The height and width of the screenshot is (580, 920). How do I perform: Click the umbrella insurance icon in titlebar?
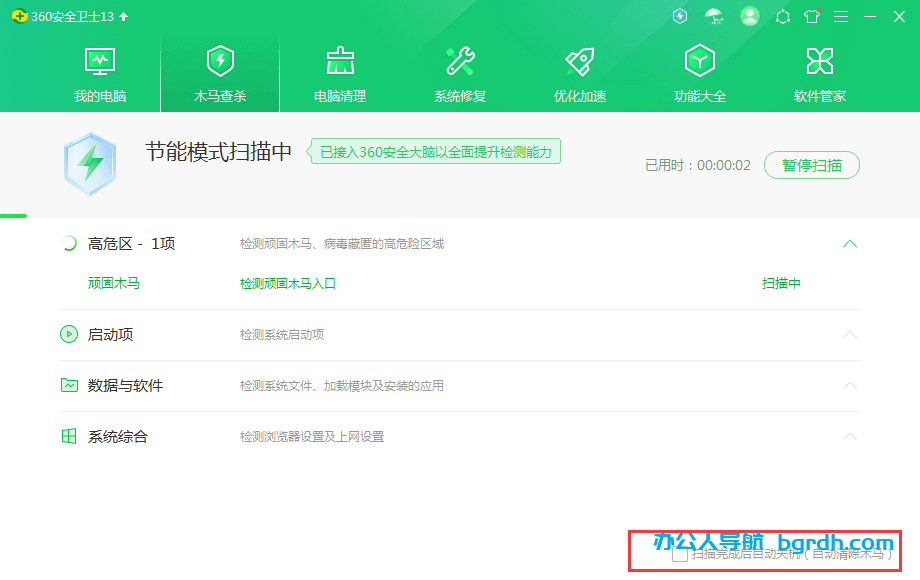coord(714,16)
